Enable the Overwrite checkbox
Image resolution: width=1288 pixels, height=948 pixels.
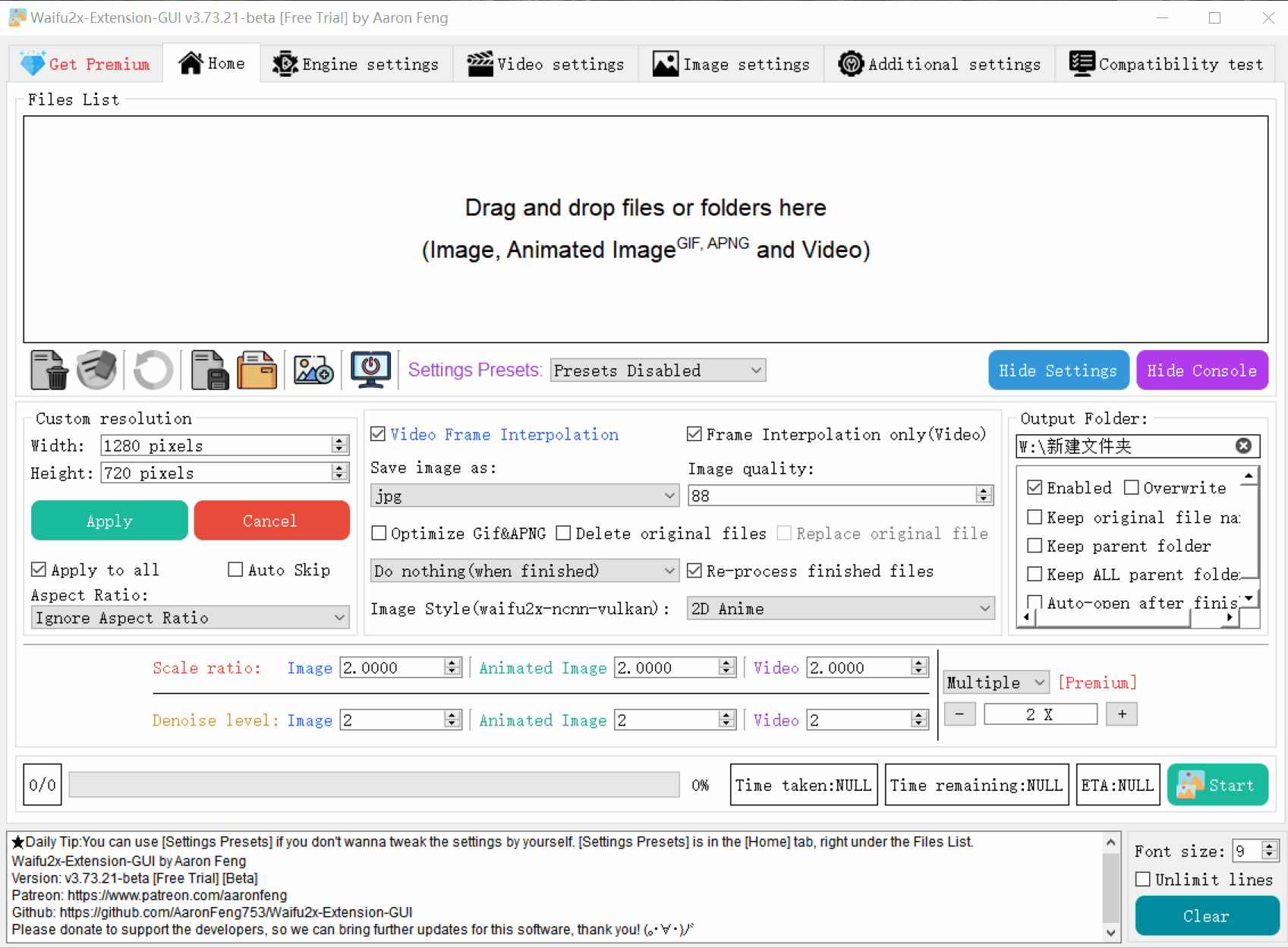[1130, 487]
